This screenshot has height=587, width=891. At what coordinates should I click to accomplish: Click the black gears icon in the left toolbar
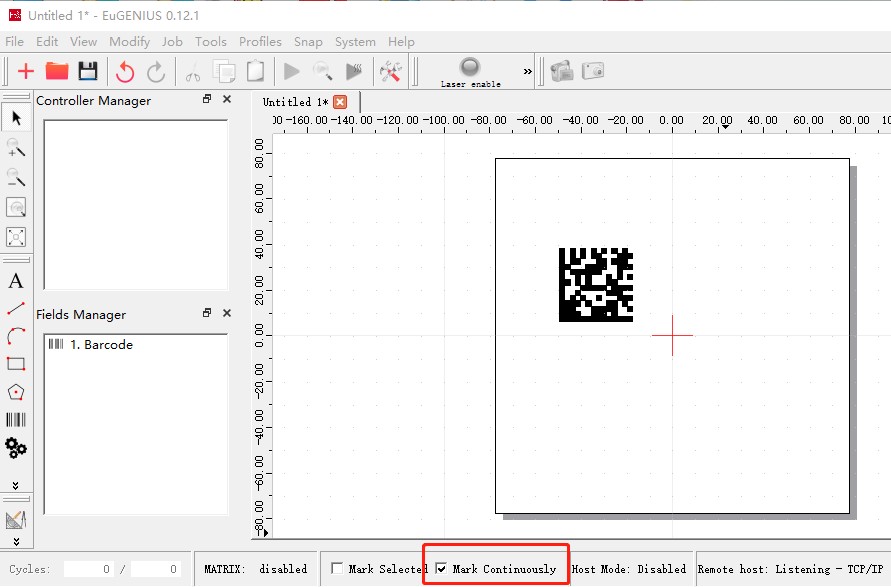coord(16,448)
